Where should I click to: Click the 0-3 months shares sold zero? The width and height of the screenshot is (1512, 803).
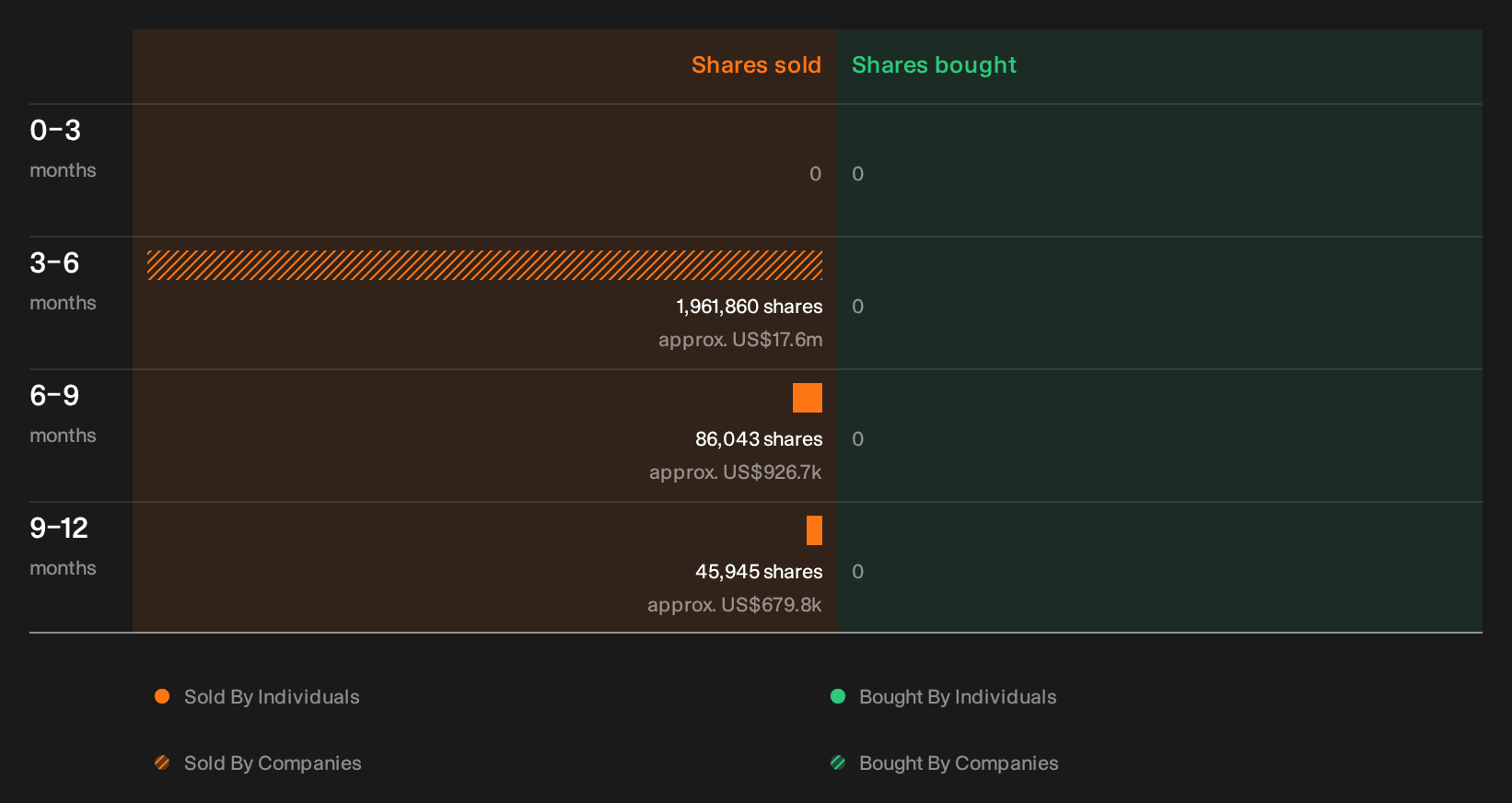[x=815, y=174]
